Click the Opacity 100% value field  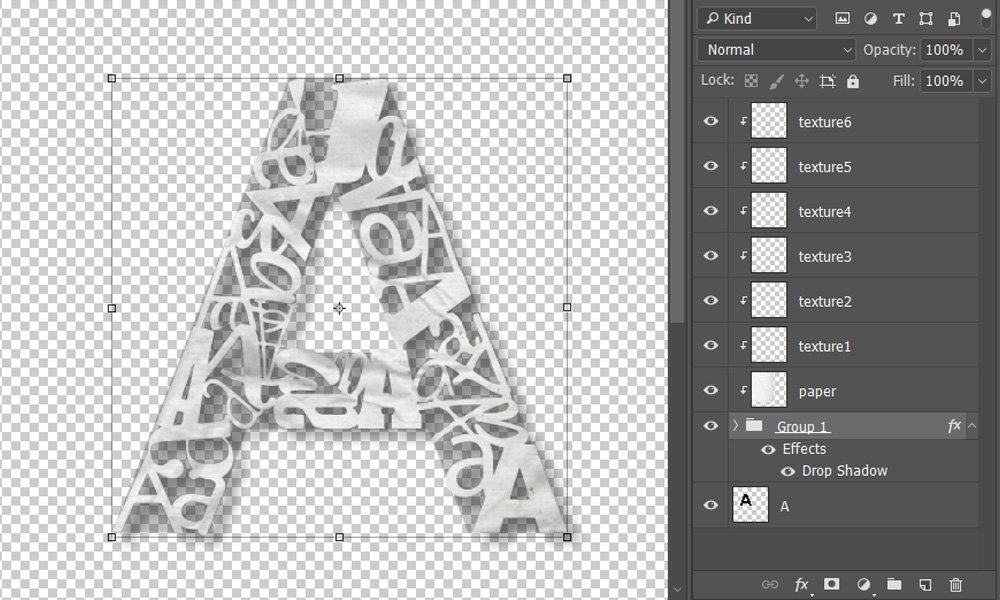(946, 50)
